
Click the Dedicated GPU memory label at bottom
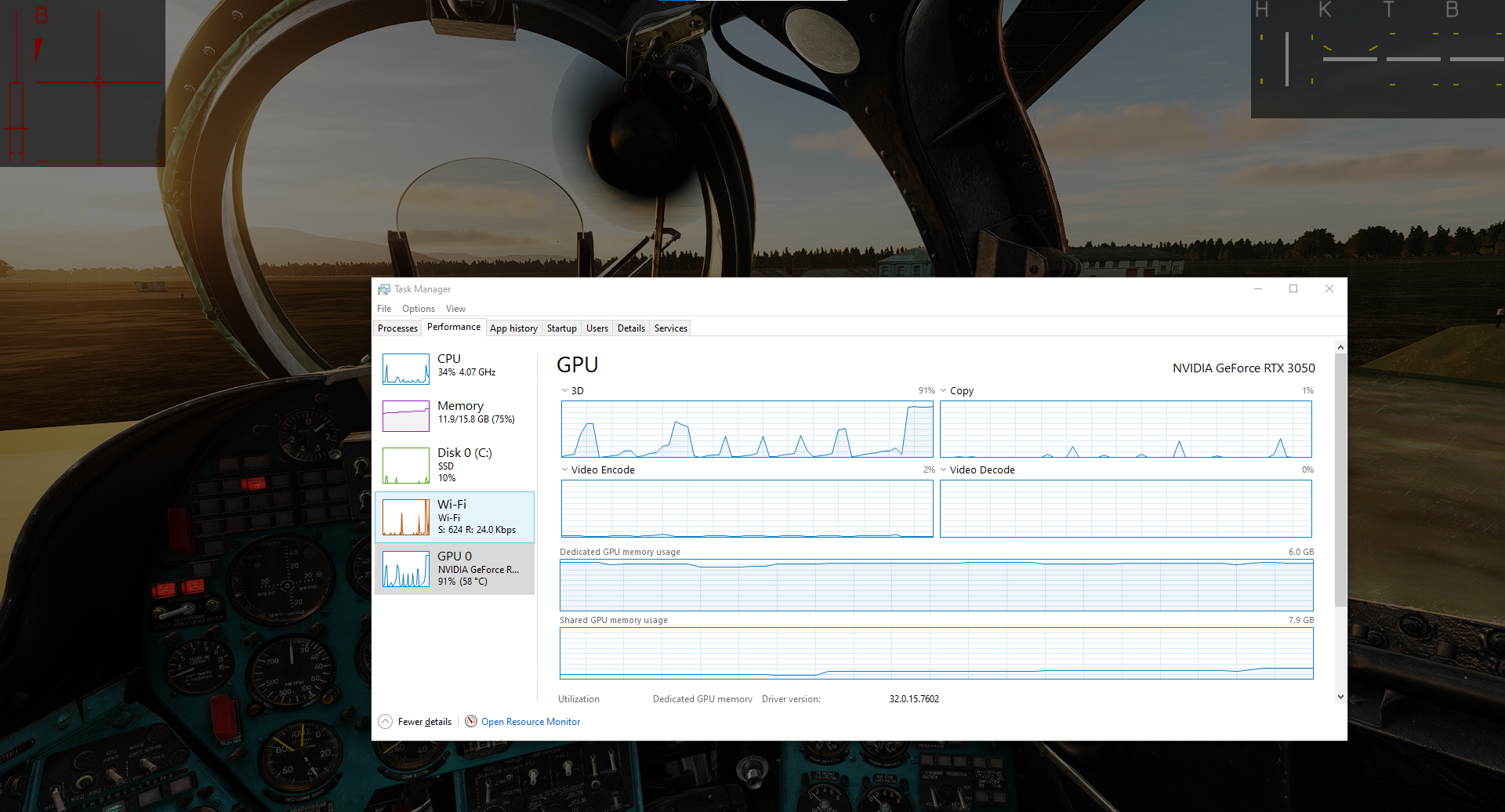pyautogui.click(x=702, y=699)
